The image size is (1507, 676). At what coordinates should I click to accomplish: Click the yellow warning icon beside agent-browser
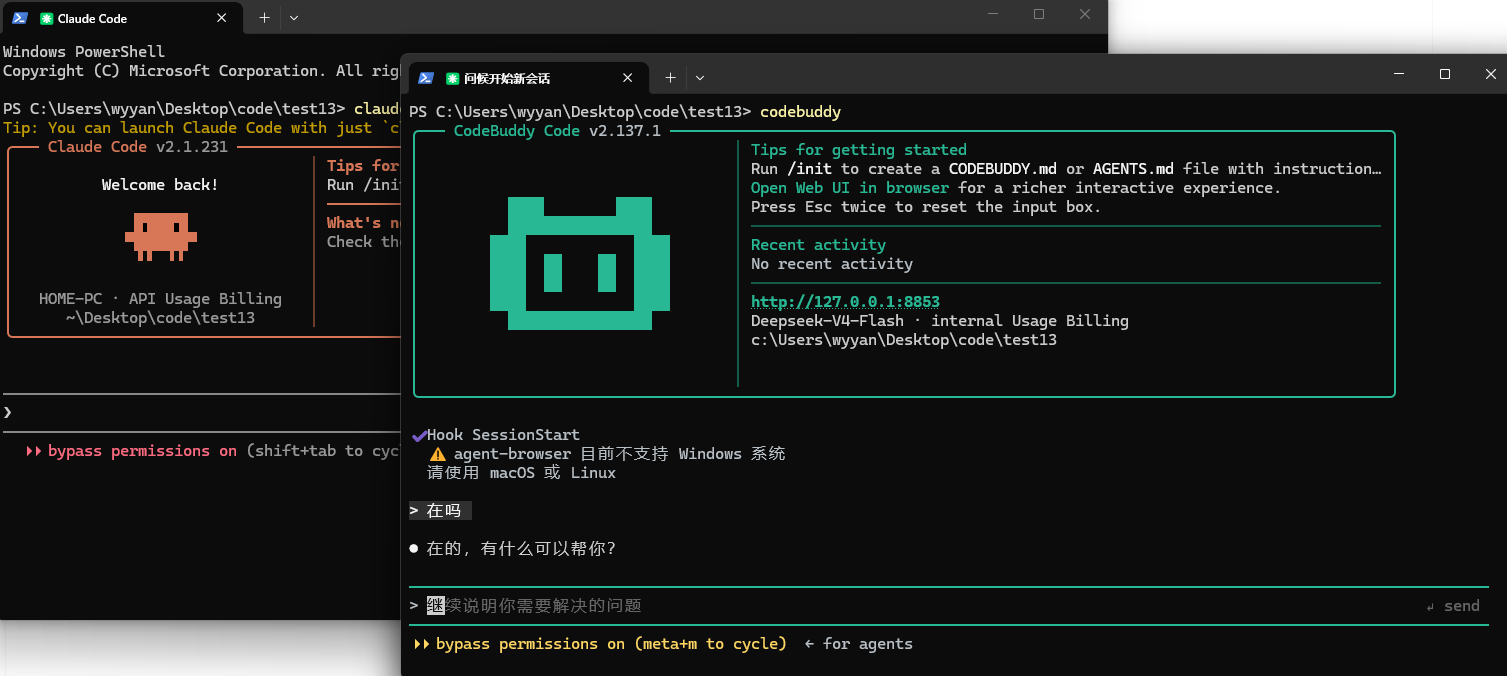(437, 454)
